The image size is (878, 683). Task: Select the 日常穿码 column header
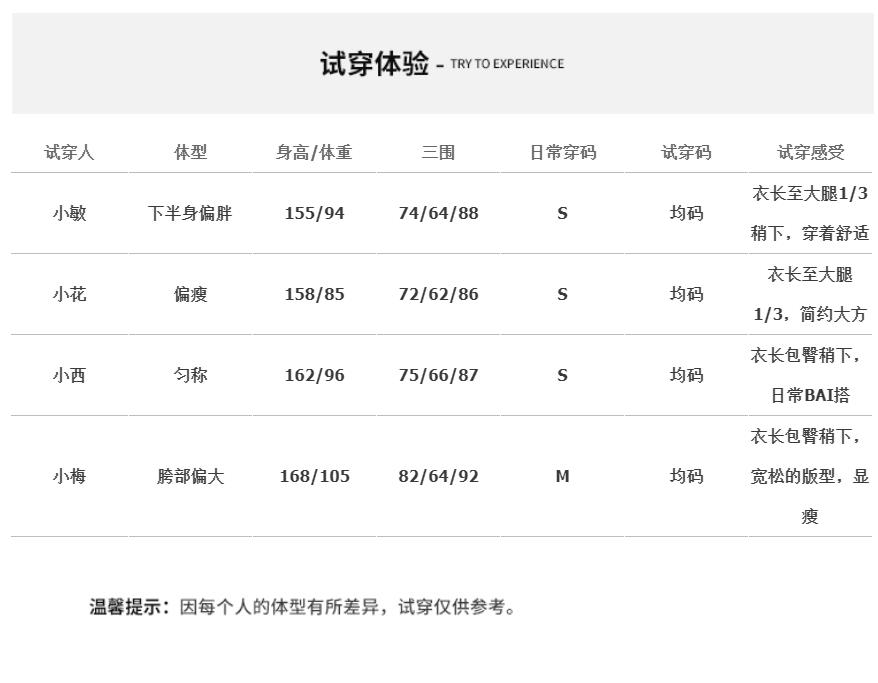(562, 152)
